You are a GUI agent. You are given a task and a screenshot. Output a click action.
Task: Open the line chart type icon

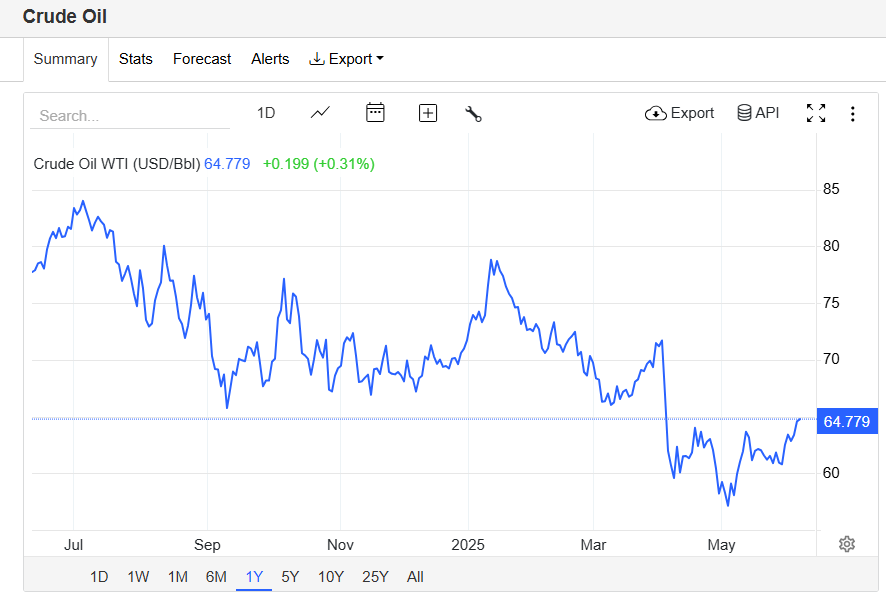pos(320,113)
